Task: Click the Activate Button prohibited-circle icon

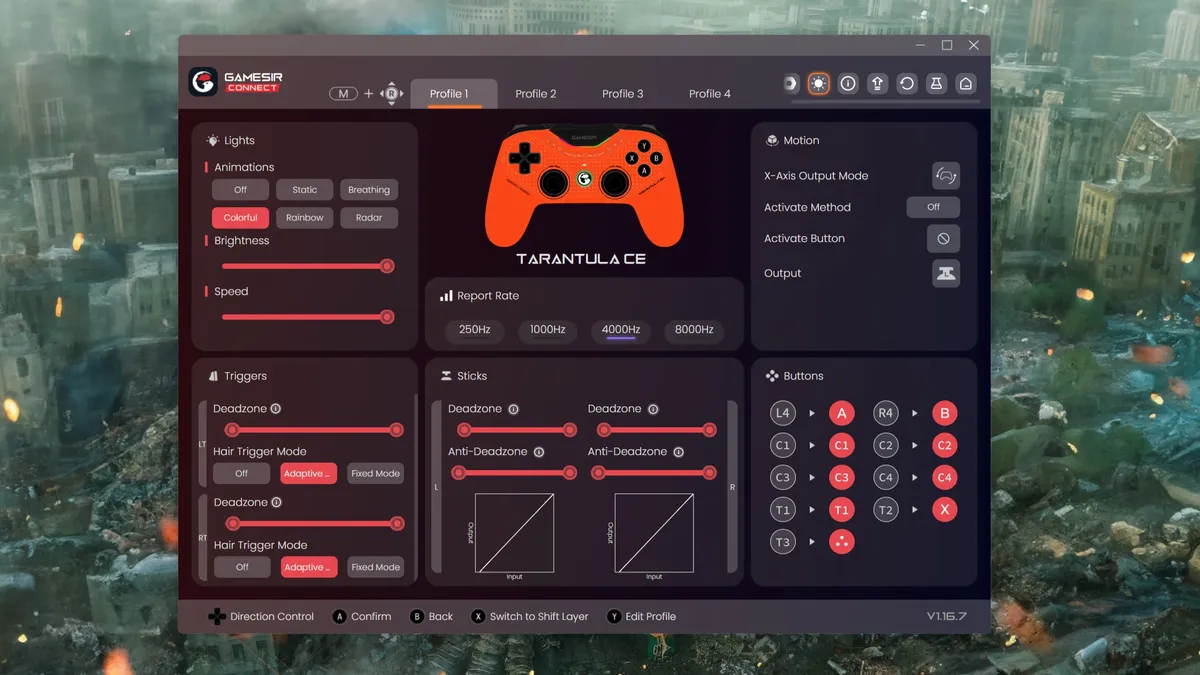Action: (943, 239)
